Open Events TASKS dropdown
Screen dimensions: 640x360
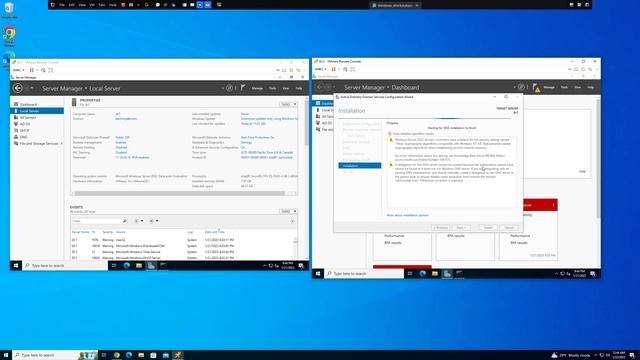click(288, 211)
